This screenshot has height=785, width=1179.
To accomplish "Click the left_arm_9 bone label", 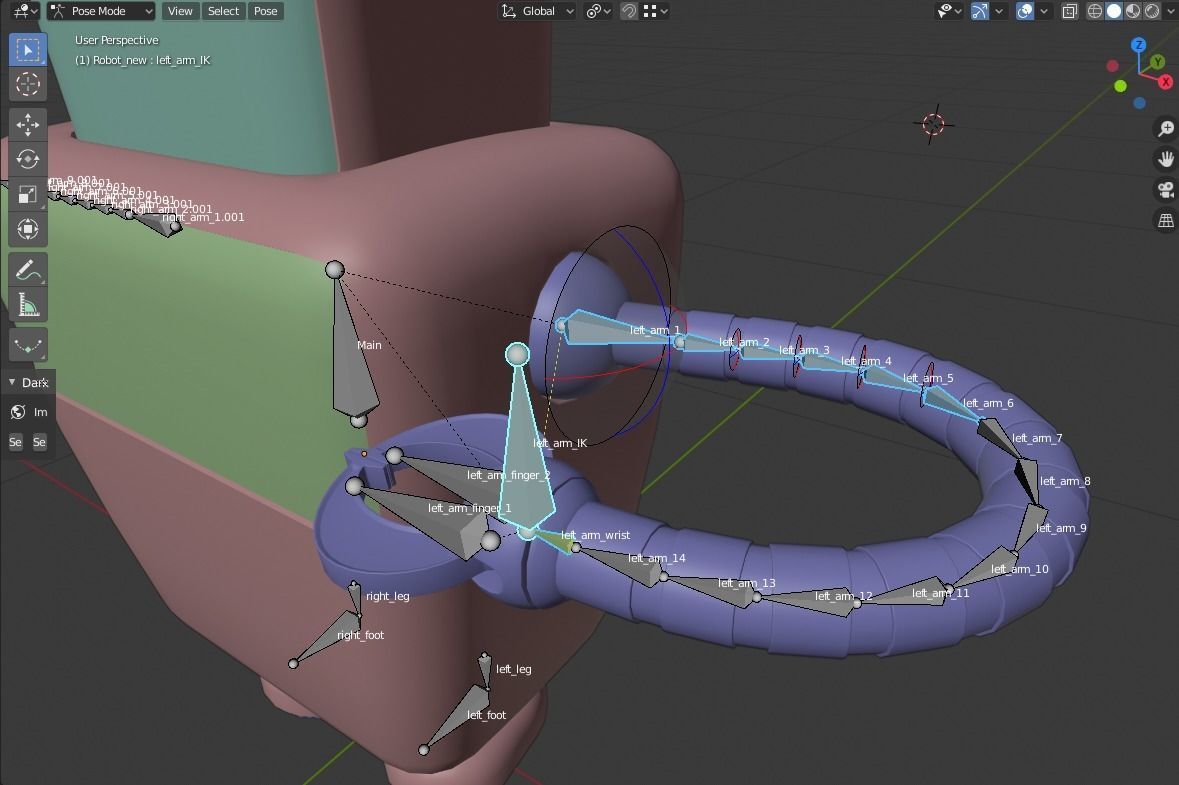I will coord(1061,528).
